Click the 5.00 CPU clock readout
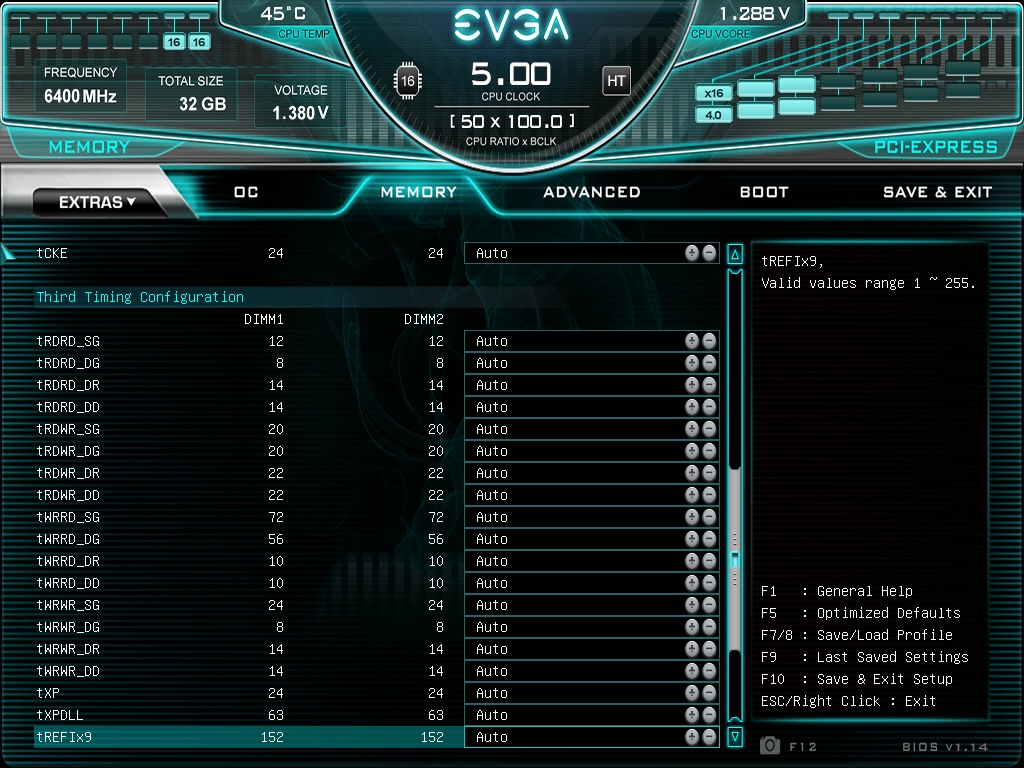The width and height of the screenshot is (1024, 768). point(511,74)
